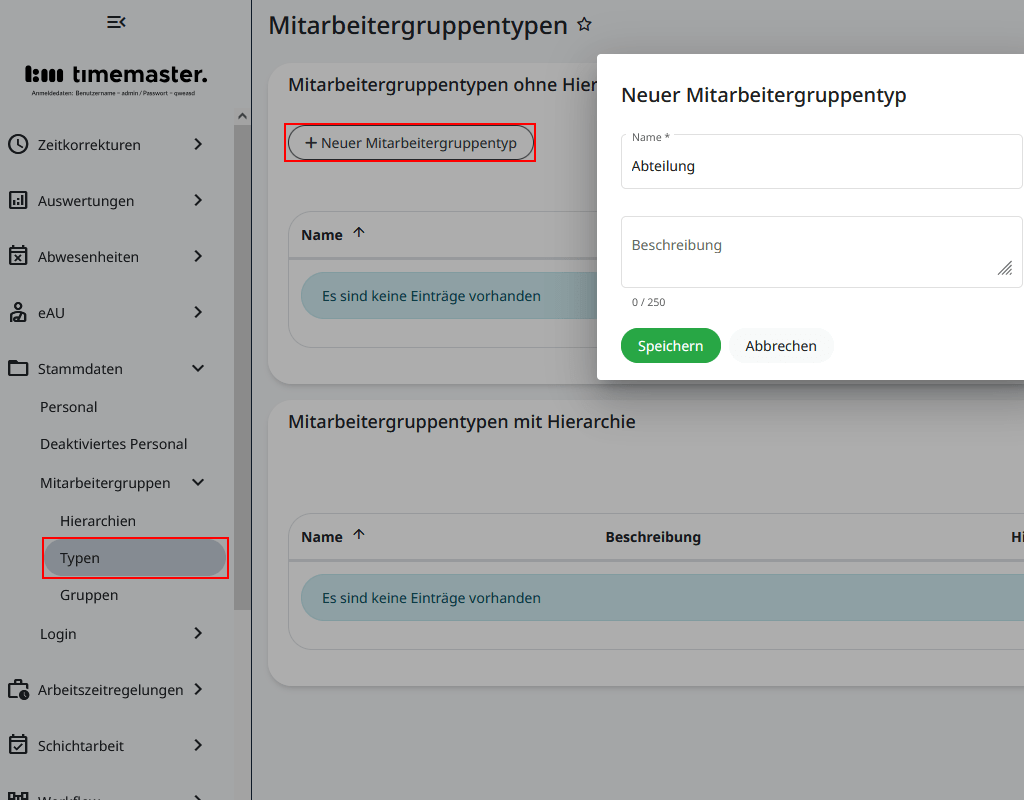The width and height of the screenshot is (1024, 800).
Task: Toggle the Name column sort arrow
Action: point(358,233)
